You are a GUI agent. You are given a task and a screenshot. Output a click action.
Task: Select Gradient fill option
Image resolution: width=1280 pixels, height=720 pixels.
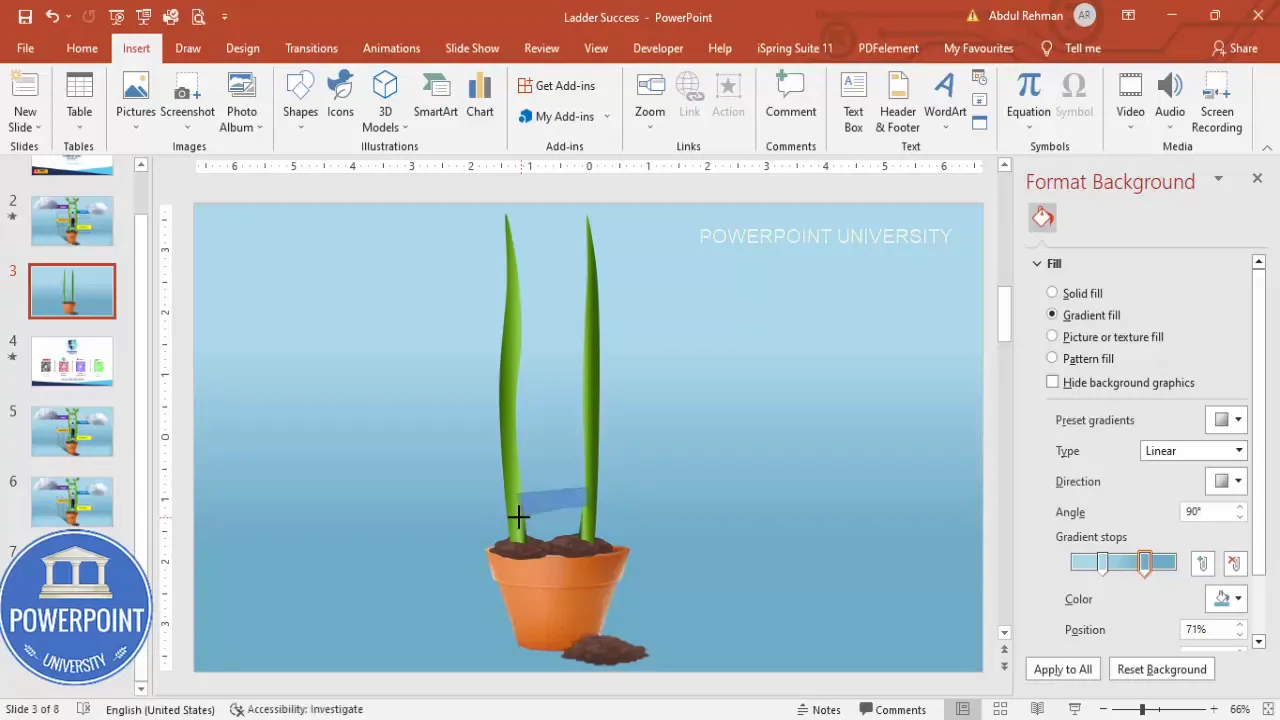coord(1083,315)
